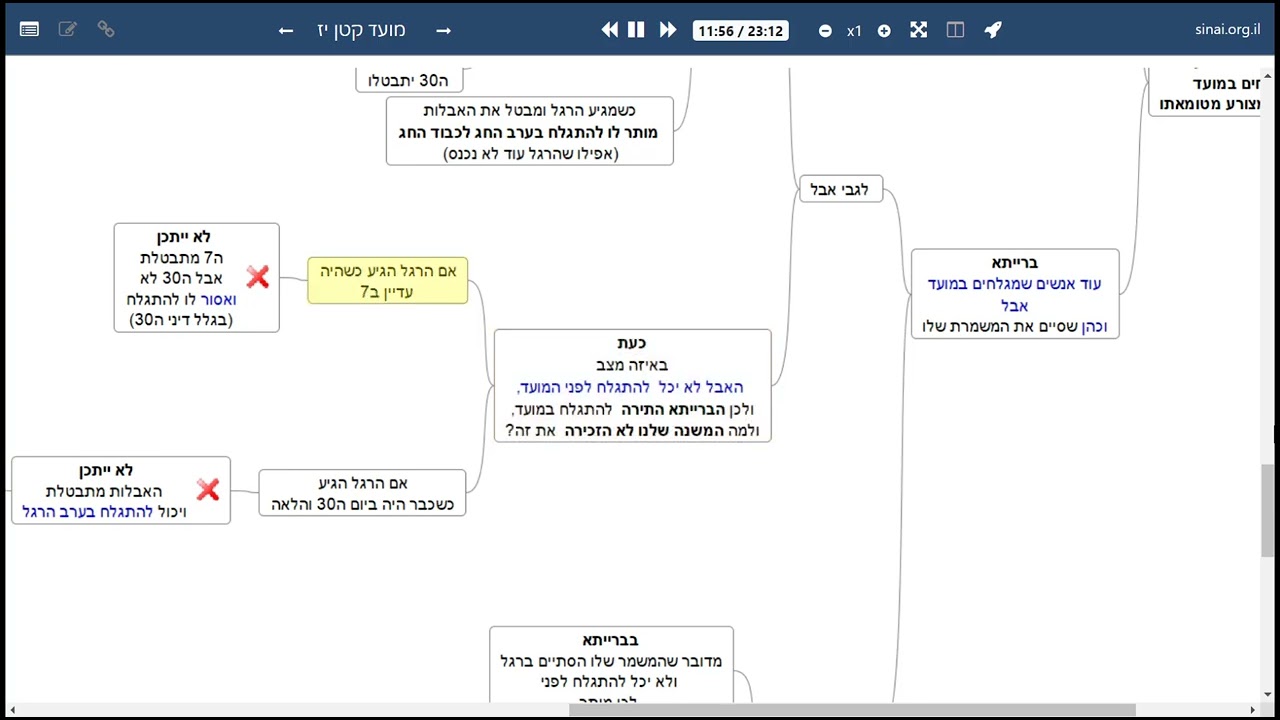
Task: Click the chain link icon
Action: pyautogui.click(x=106, y=30)
